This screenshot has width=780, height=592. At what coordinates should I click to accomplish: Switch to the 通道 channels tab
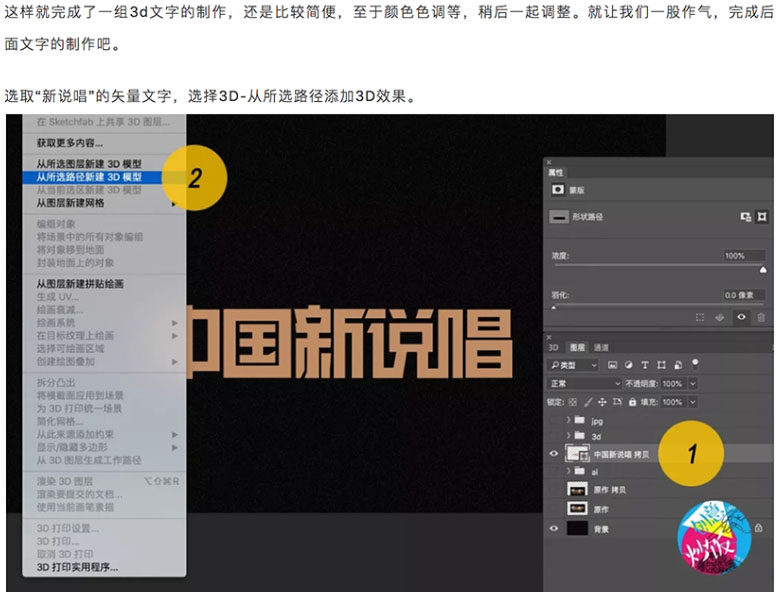(601, 347)
